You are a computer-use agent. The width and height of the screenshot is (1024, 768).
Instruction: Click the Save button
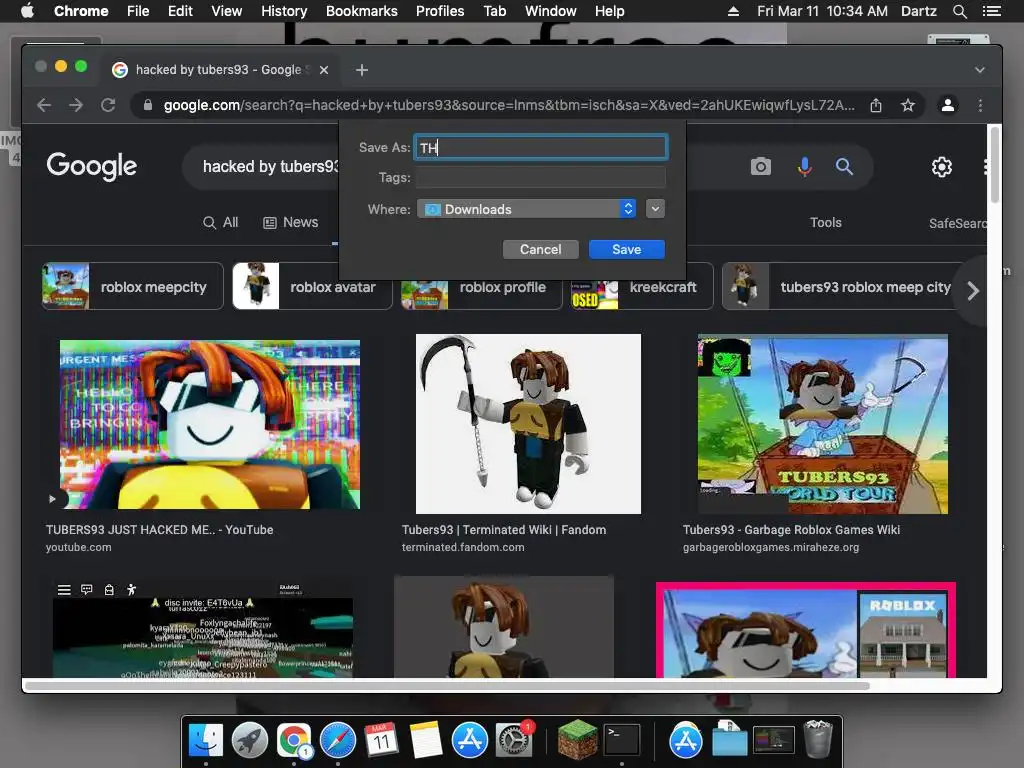627,249
